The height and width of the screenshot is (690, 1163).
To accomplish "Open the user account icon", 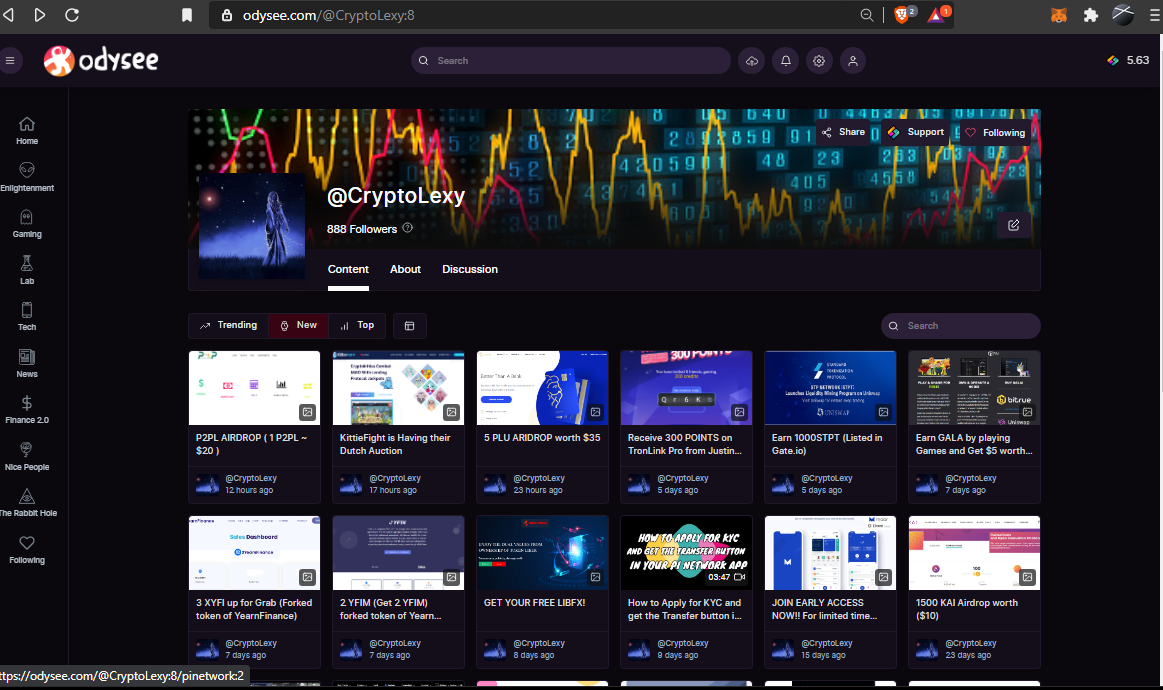I will [x=853, y=61].
